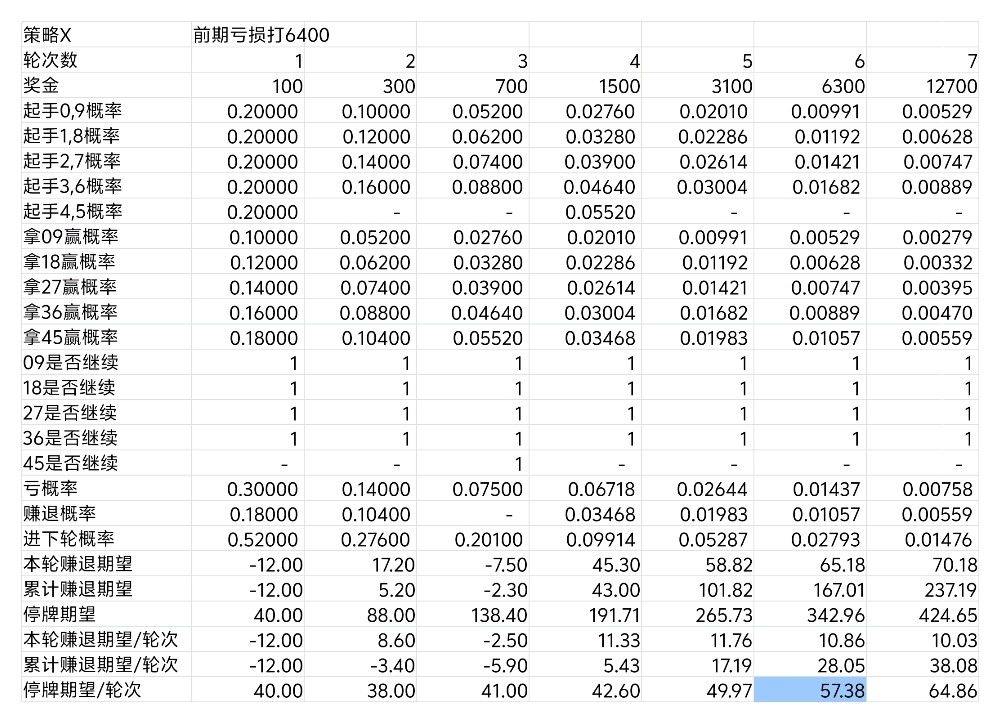Click the row label 累计赚退期望
The height and width of the screenshot is (724, 1001).
77,589
